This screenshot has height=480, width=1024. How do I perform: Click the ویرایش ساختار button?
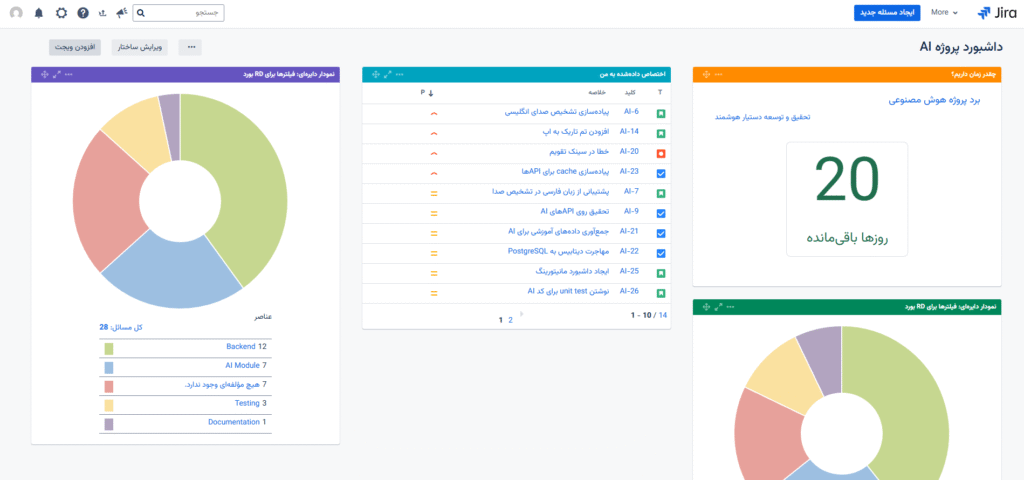point(139,47)
